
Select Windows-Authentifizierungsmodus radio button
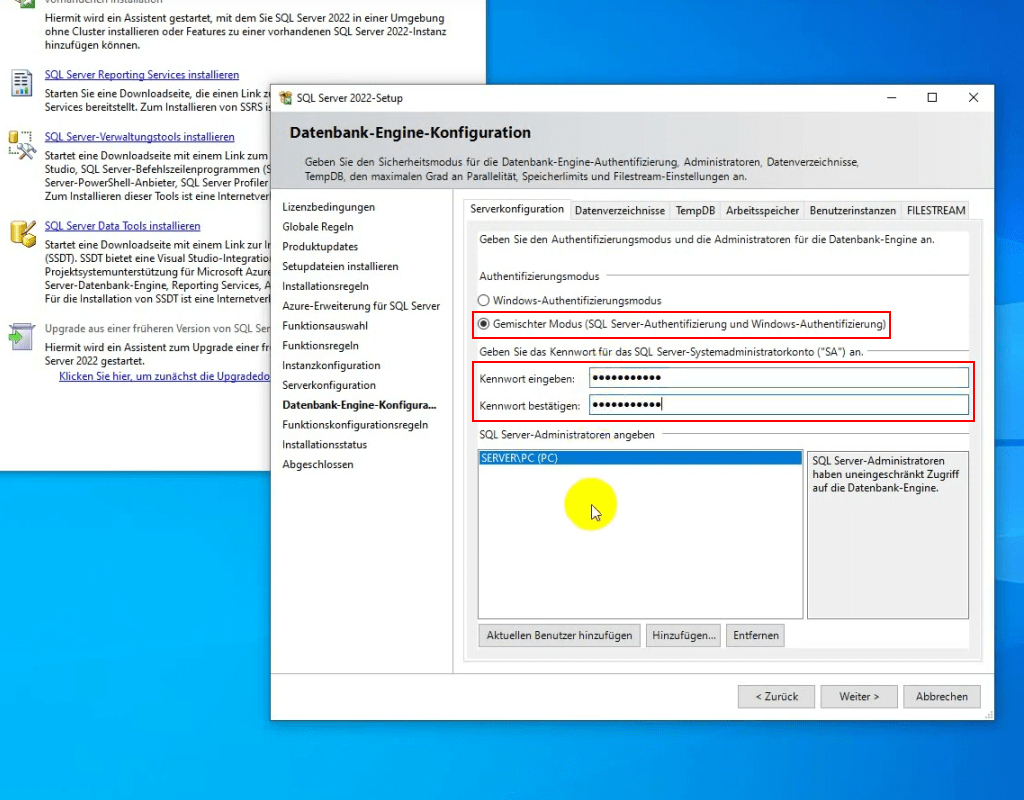(485, 300)
